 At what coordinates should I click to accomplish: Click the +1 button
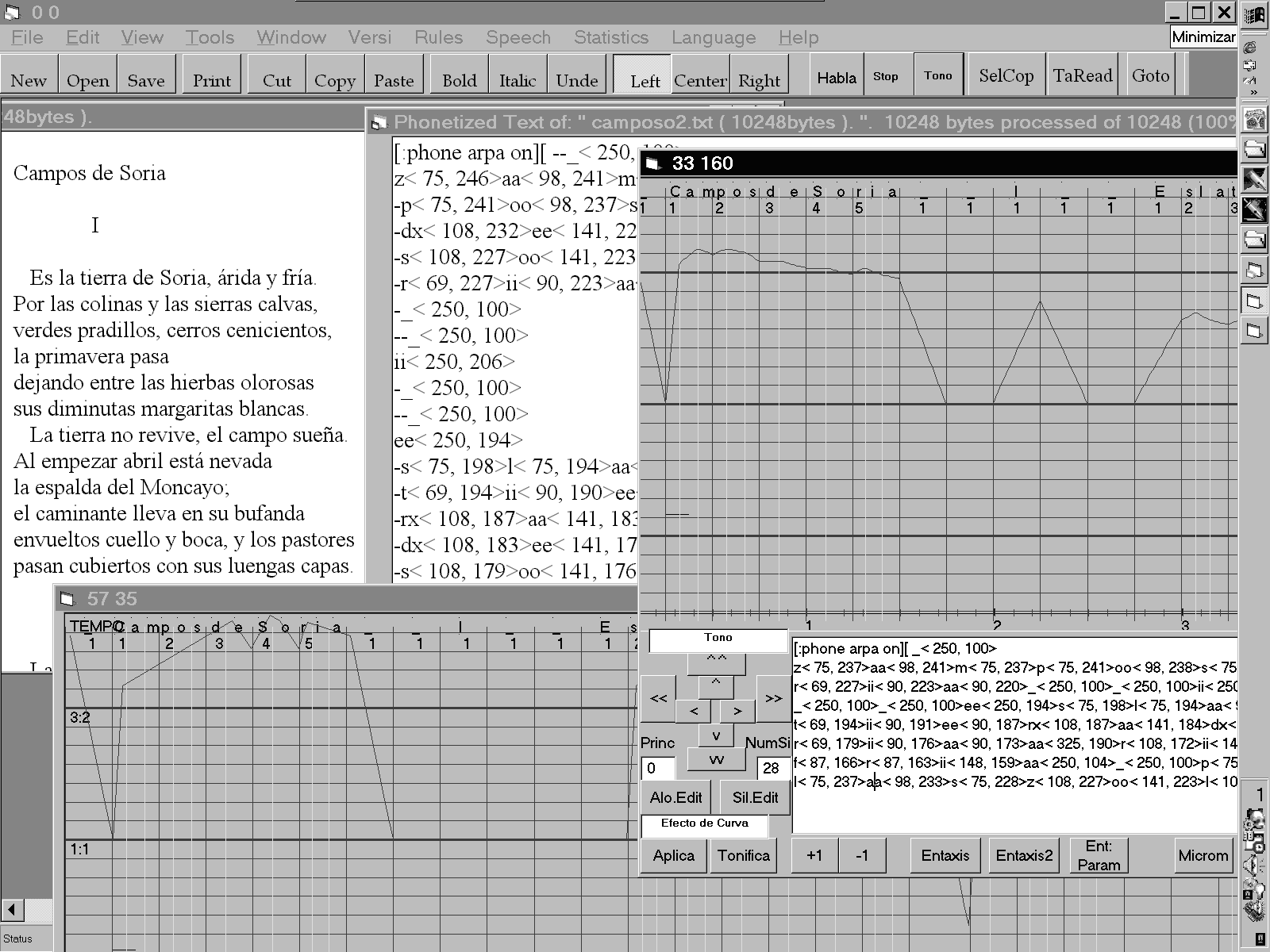coord(814,855)
